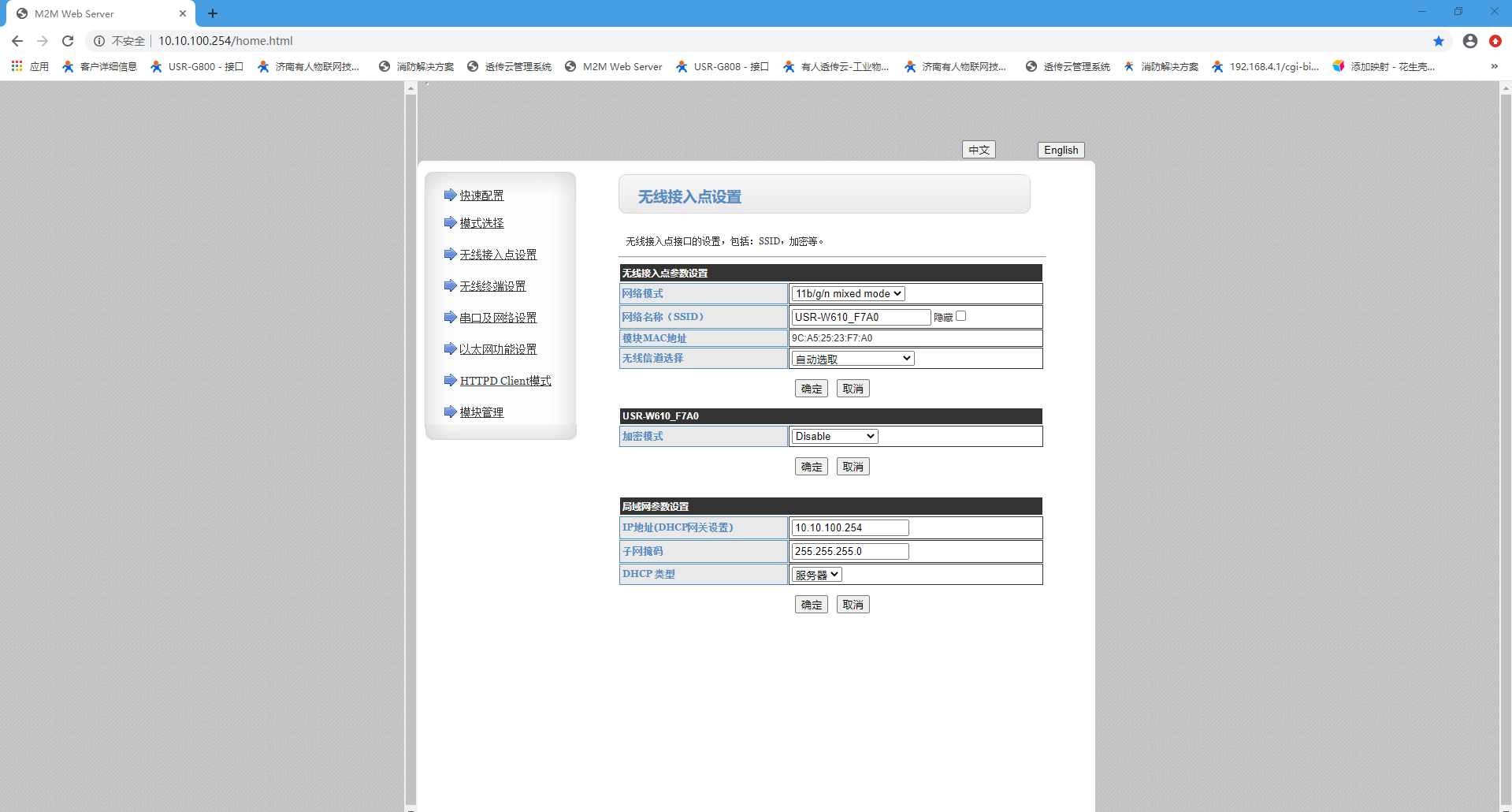The image size is (1512, 812).
Task: Click the browser back arrow icon
Action: tap(17, 41)
